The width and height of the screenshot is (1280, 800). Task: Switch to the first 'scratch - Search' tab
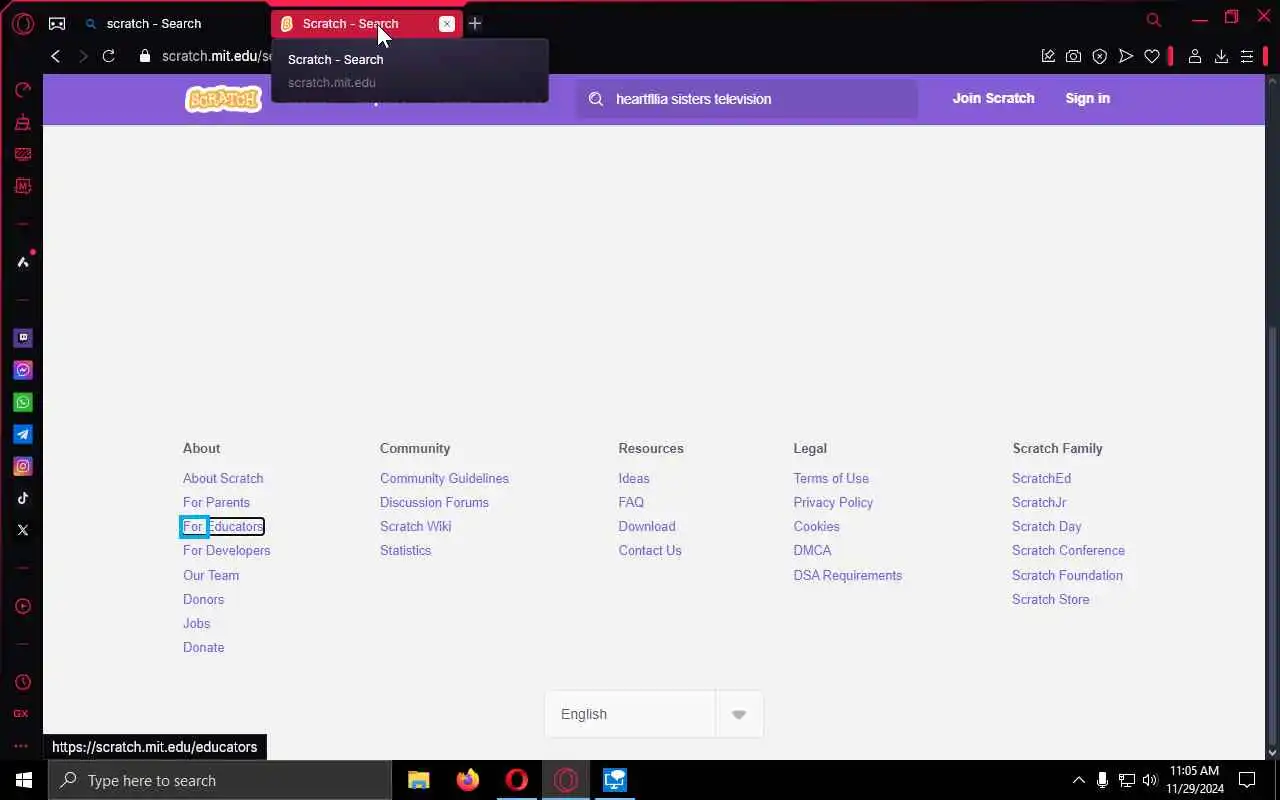[170, 23]
